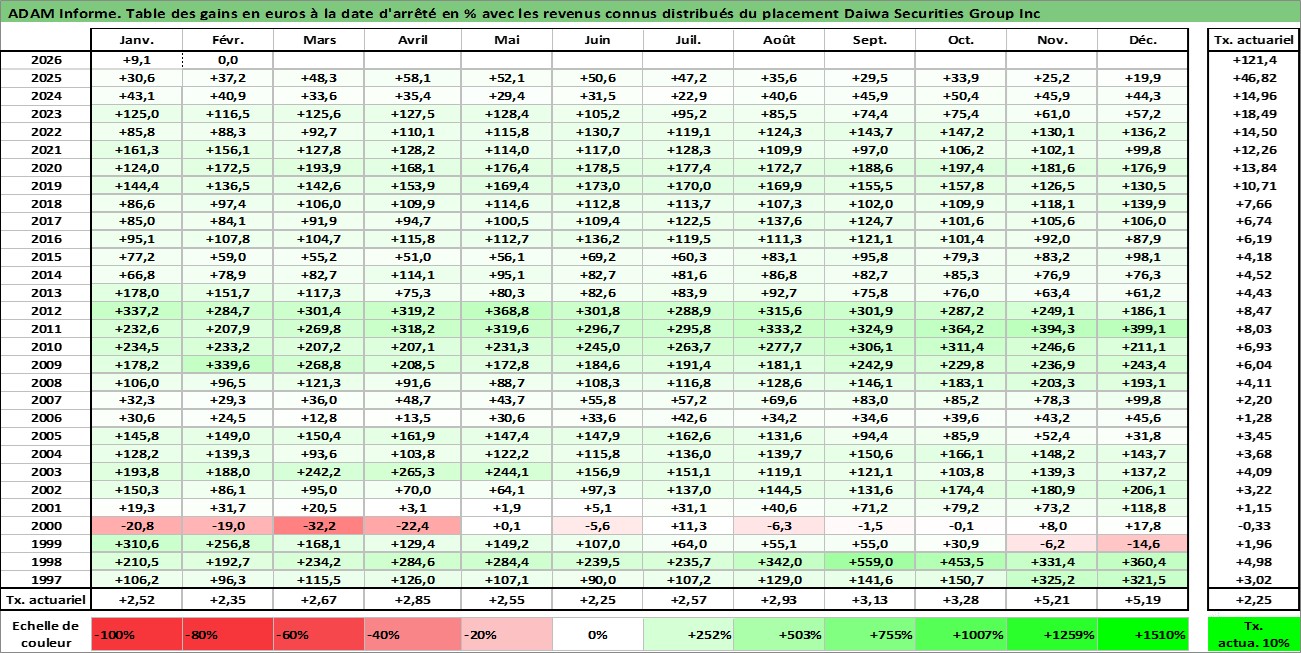This screenshot has width=1301, height=653.
Task: Select the 'Févr.' column header
Action: pyautogui.click(x=227, y=40)
